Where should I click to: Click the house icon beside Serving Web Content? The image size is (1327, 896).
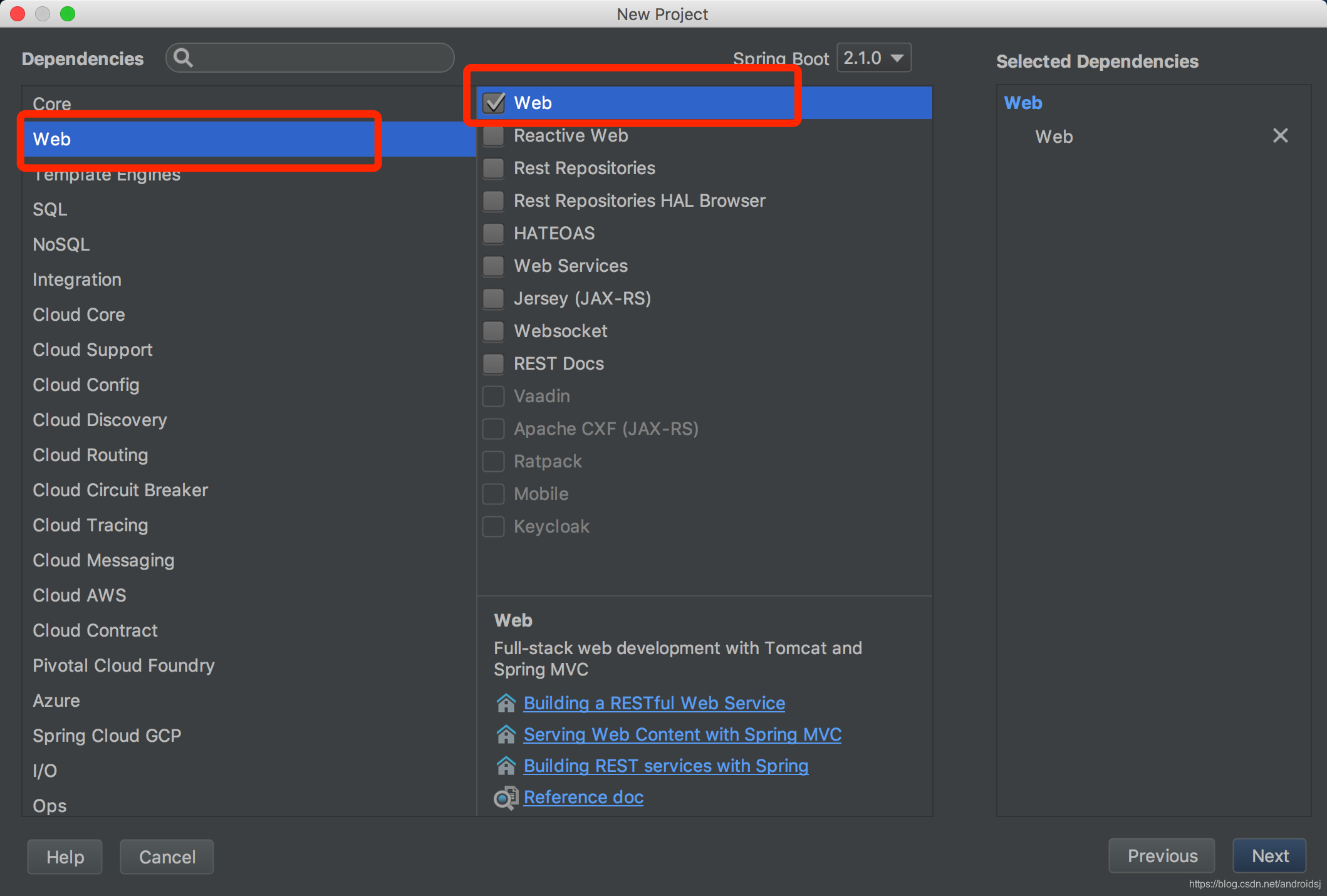coord(506,734)
